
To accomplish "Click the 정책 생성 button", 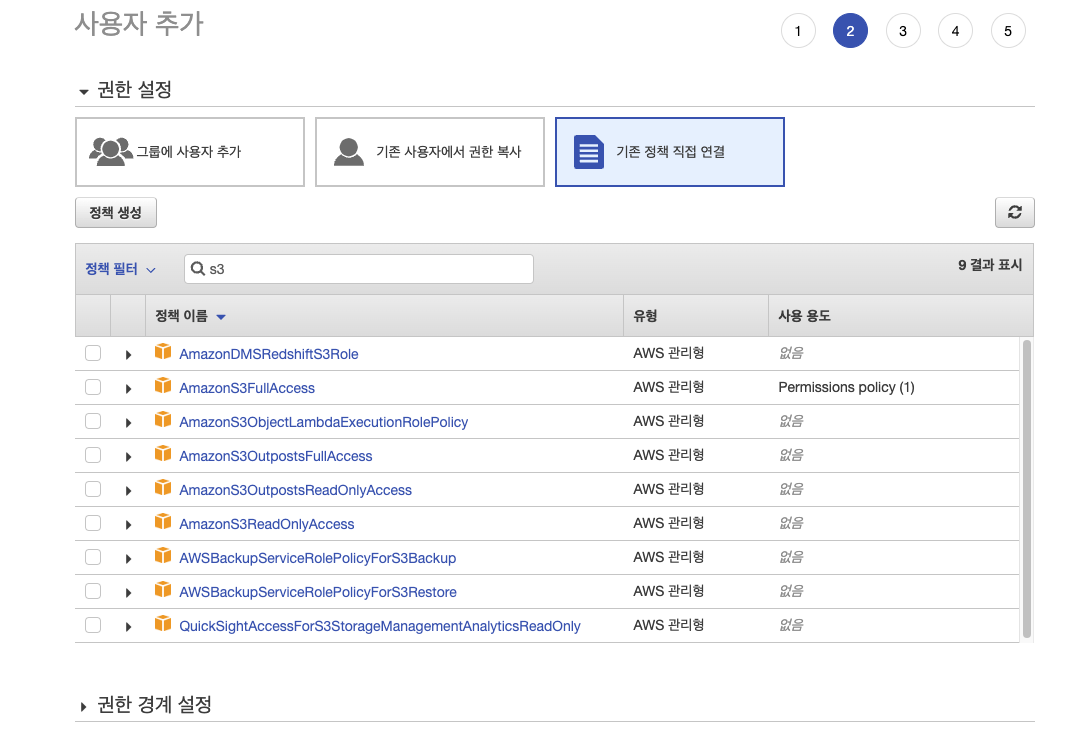I will coord(116,213).
